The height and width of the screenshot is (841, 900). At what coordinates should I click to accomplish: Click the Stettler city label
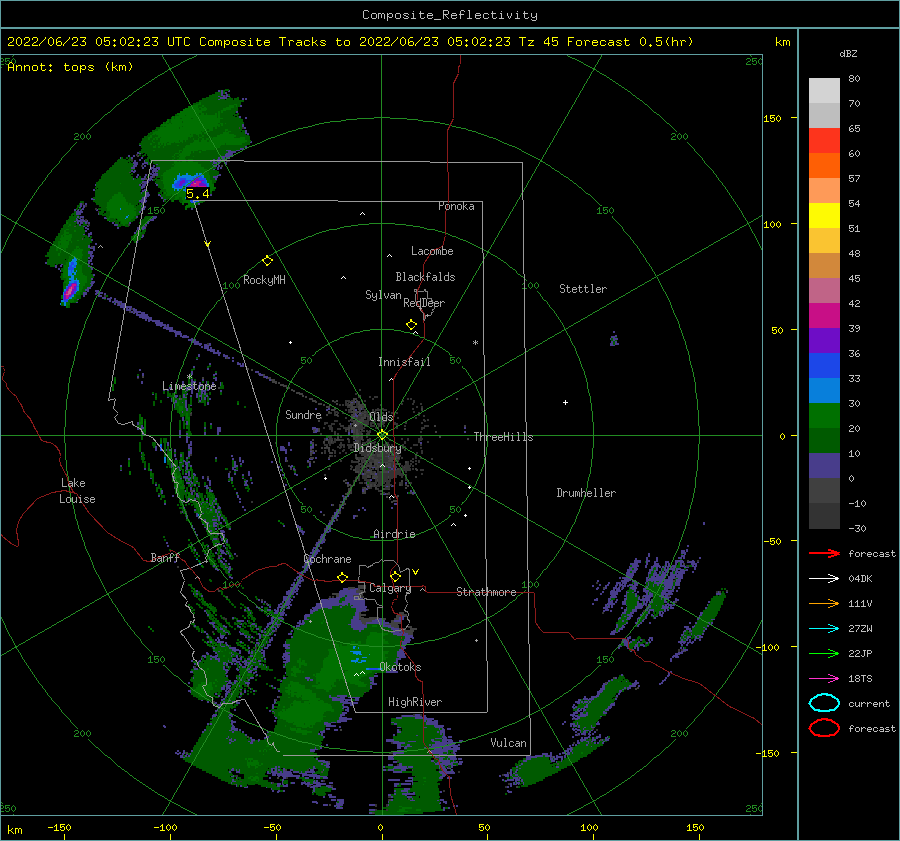tap(583, 289)
